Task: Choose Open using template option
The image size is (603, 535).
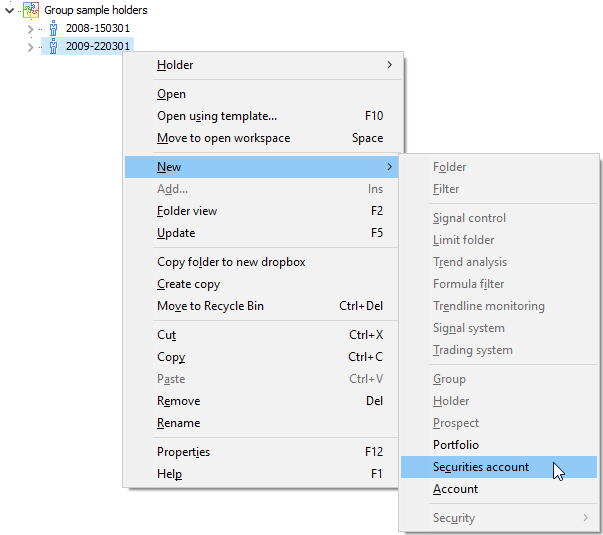Action: click(x=217, y=116)
